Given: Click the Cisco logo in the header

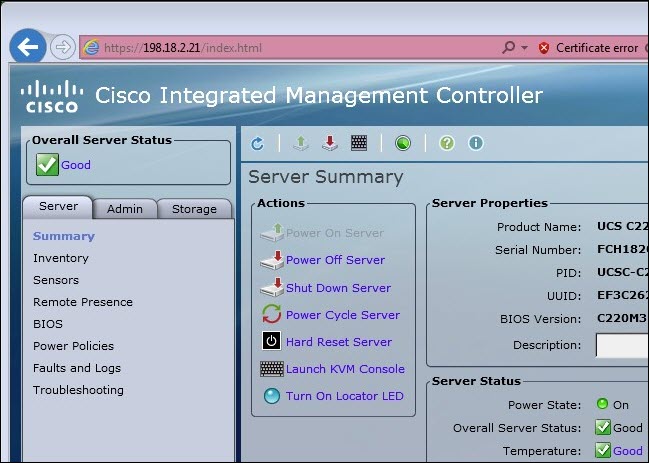Looking at the screenshot, I should (52, 96).
